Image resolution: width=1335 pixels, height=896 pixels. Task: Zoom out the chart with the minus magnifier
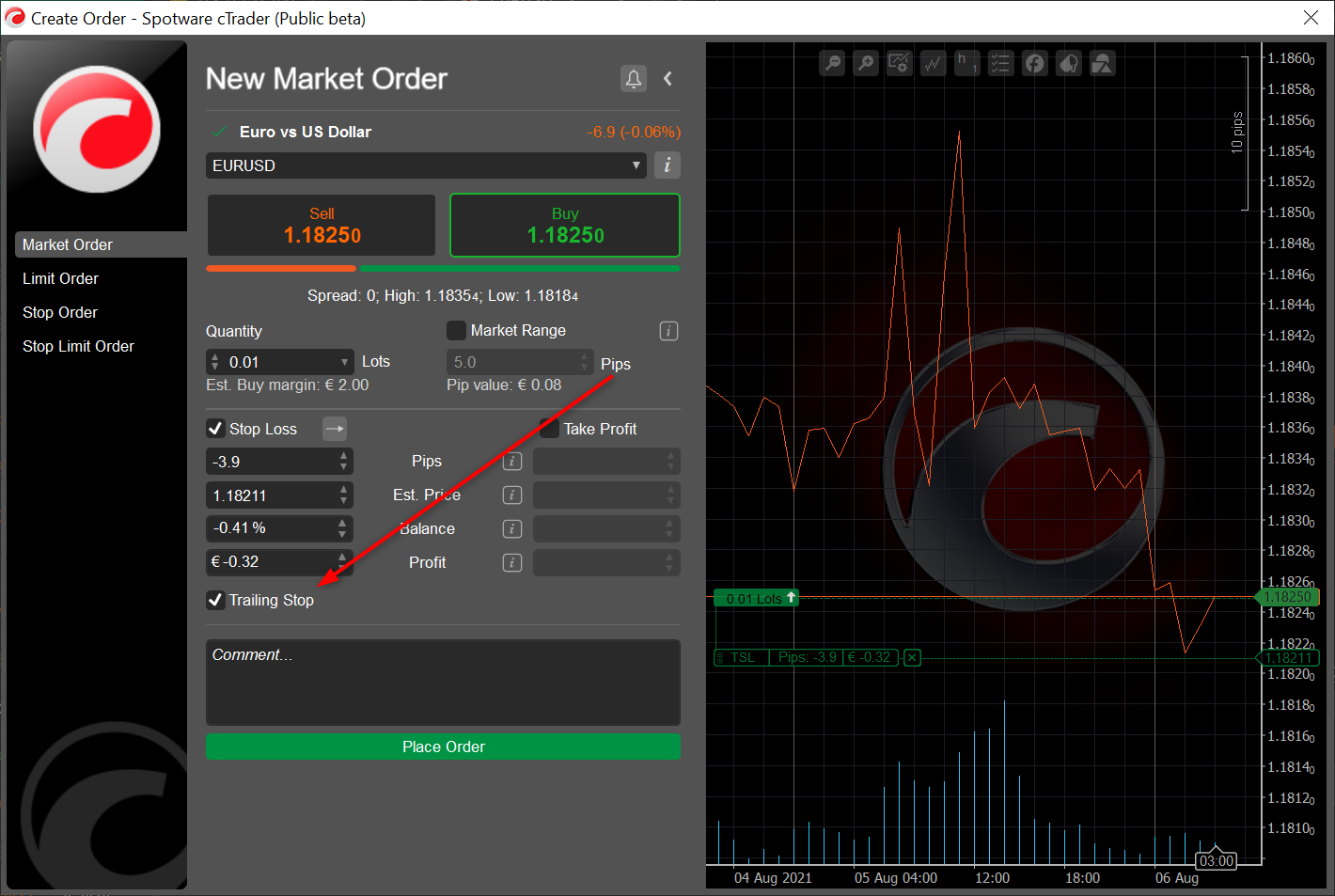point(832,63)
